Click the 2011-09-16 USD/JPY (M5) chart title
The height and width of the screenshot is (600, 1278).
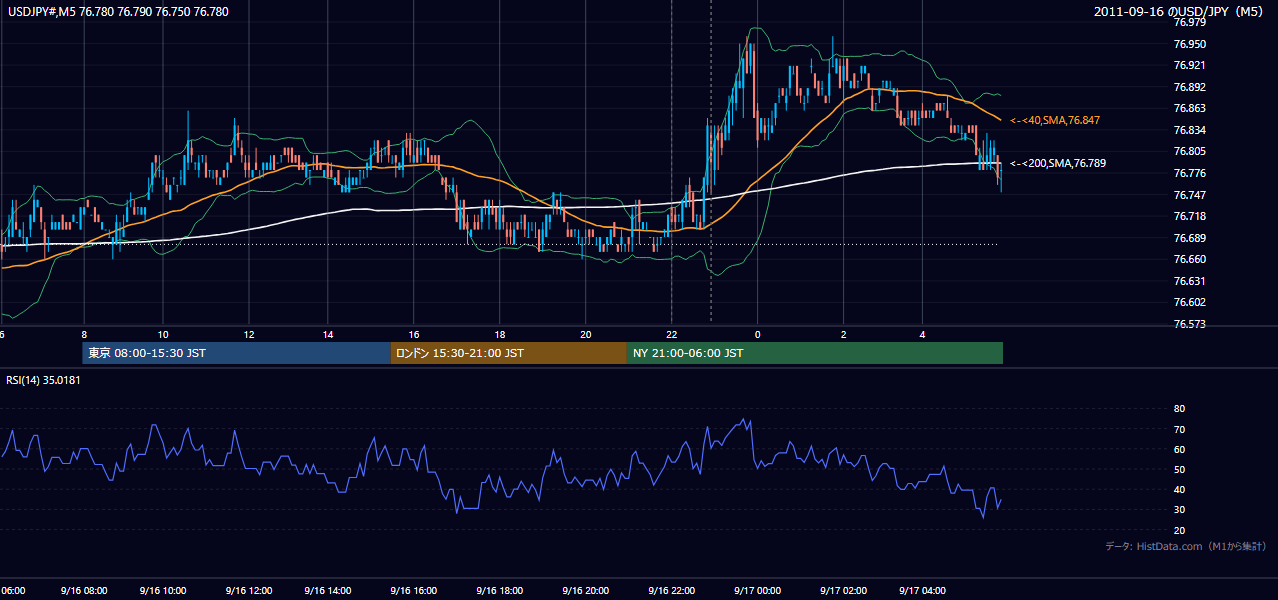[1180, 12]
